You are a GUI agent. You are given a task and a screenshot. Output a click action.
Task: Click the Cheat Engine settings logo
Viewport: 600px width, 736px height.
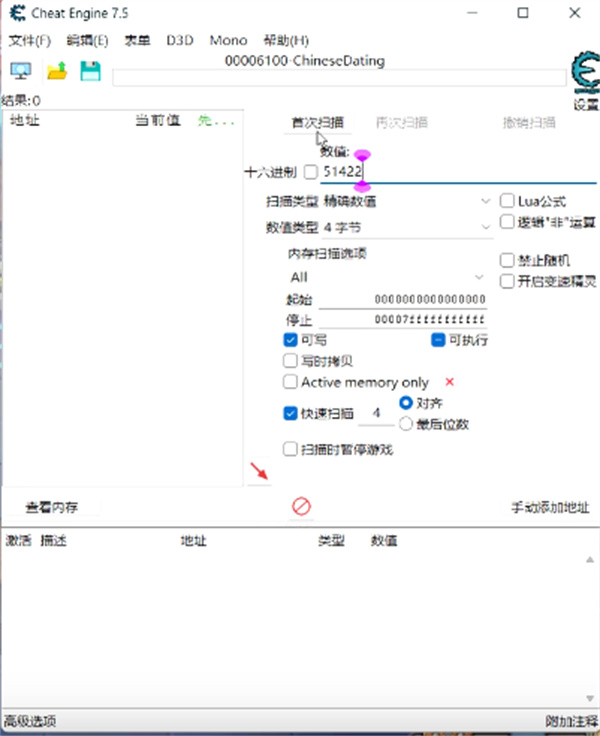click(584, 76)
